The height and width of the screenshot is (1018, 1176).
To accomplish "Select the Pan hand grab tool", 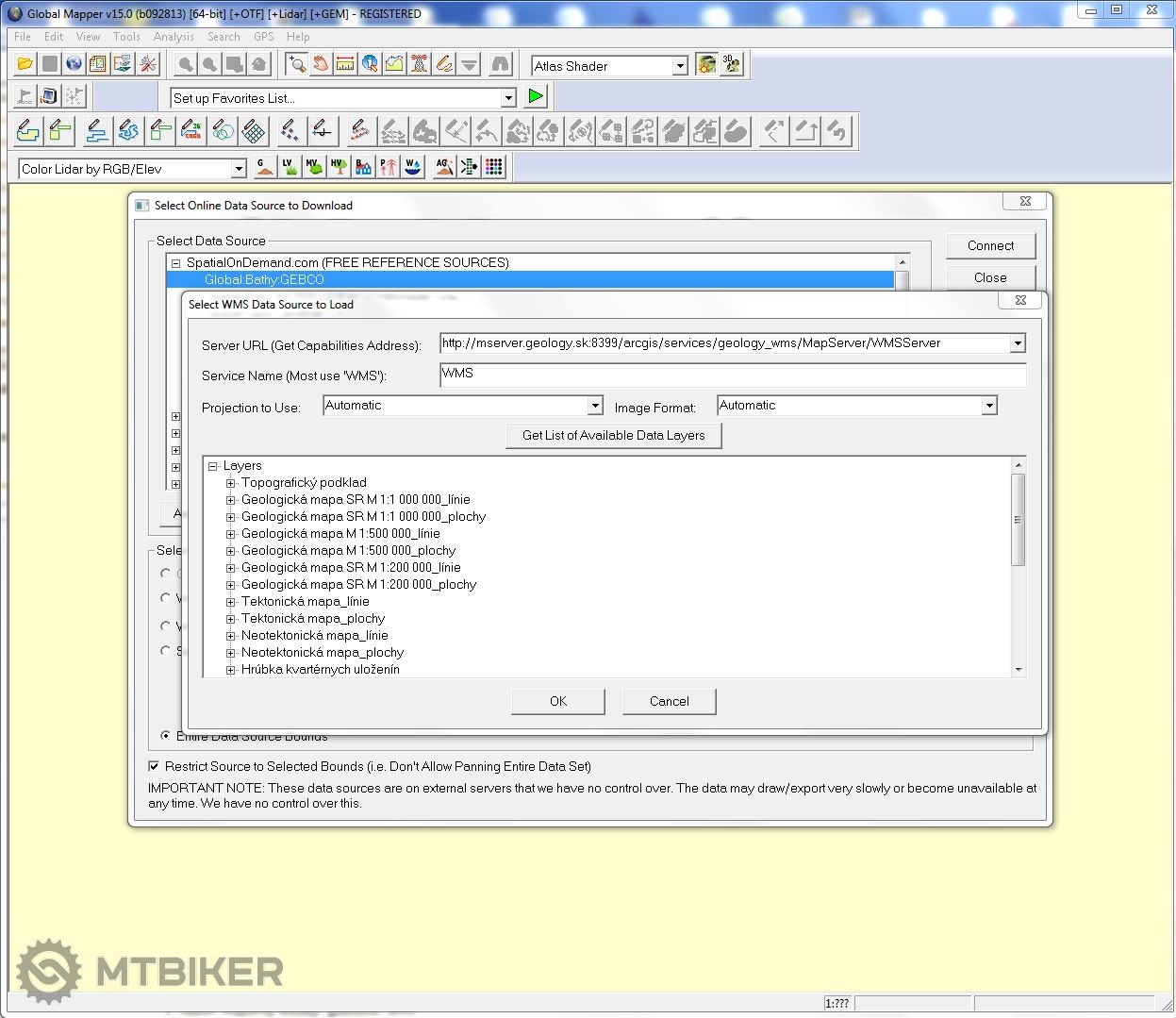I will [x=321, y=64].
